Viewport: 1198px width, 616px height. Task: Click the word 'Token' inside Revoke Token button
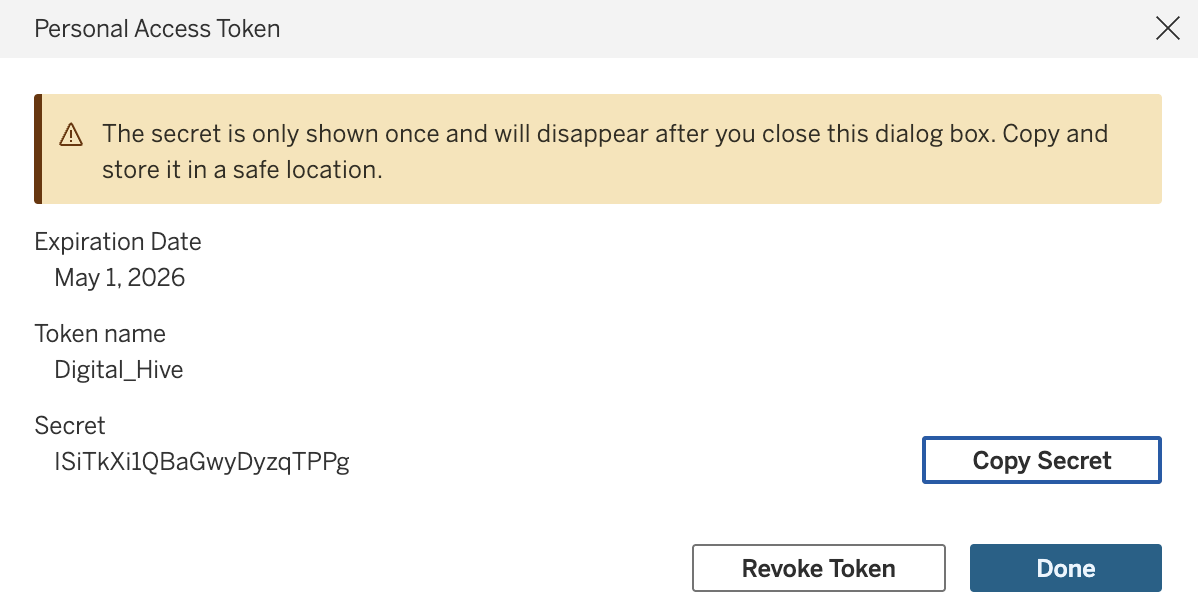tap(862, 568)
